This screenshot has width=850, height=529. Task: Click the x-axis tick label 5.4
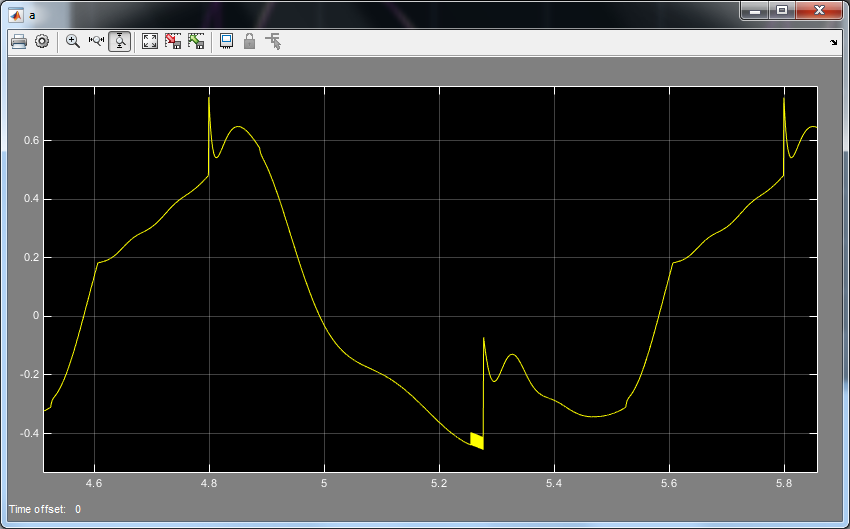click(x=555, y=483)
